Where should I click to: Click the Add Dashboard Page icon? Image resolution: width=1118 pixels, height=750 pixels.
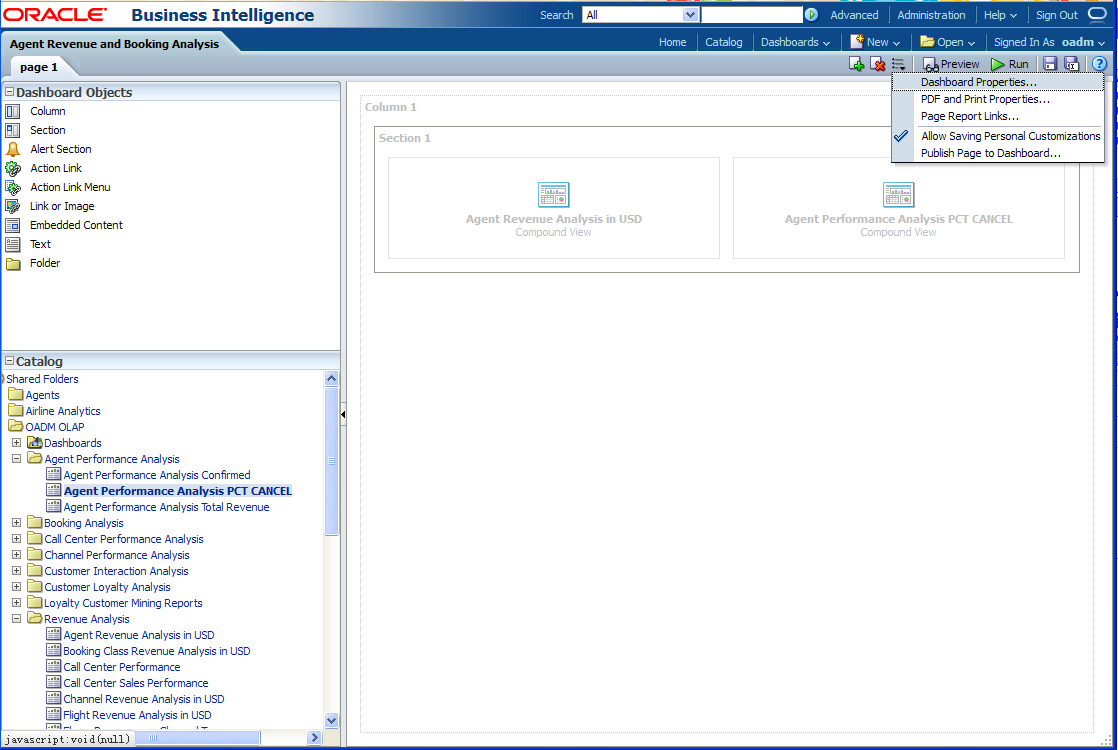click(856, 64)
